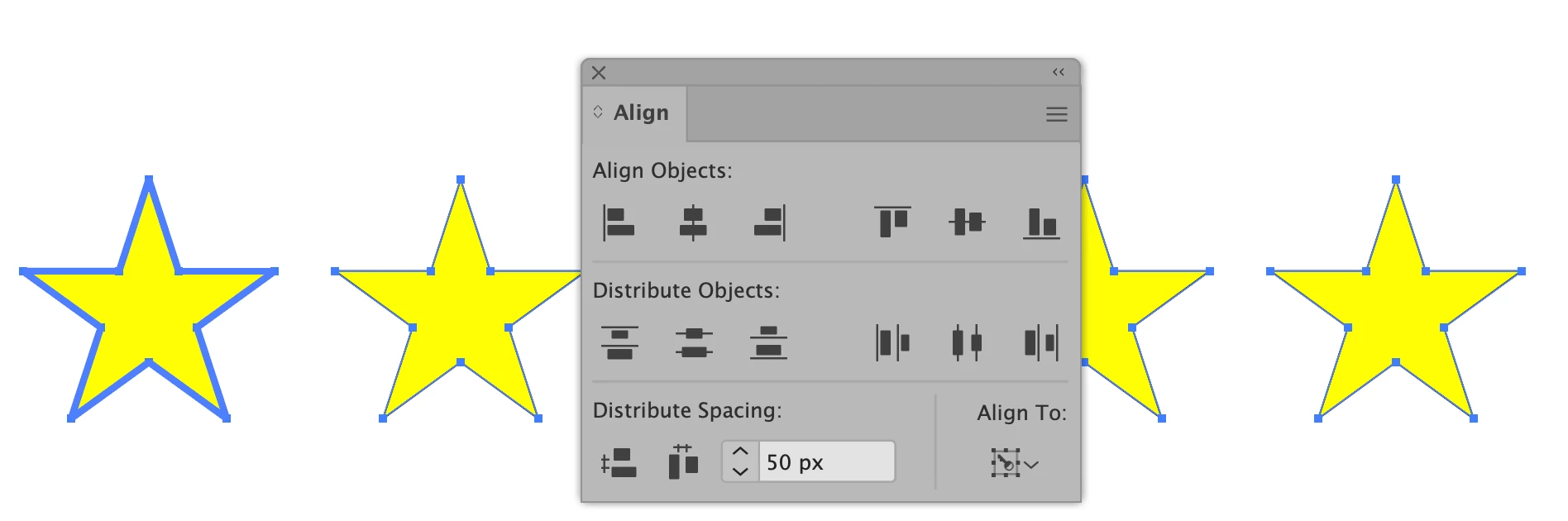Select the Align tab
Image resolution: width=1568 pixels, height=521 pixels.
click(x=634, y=113)
